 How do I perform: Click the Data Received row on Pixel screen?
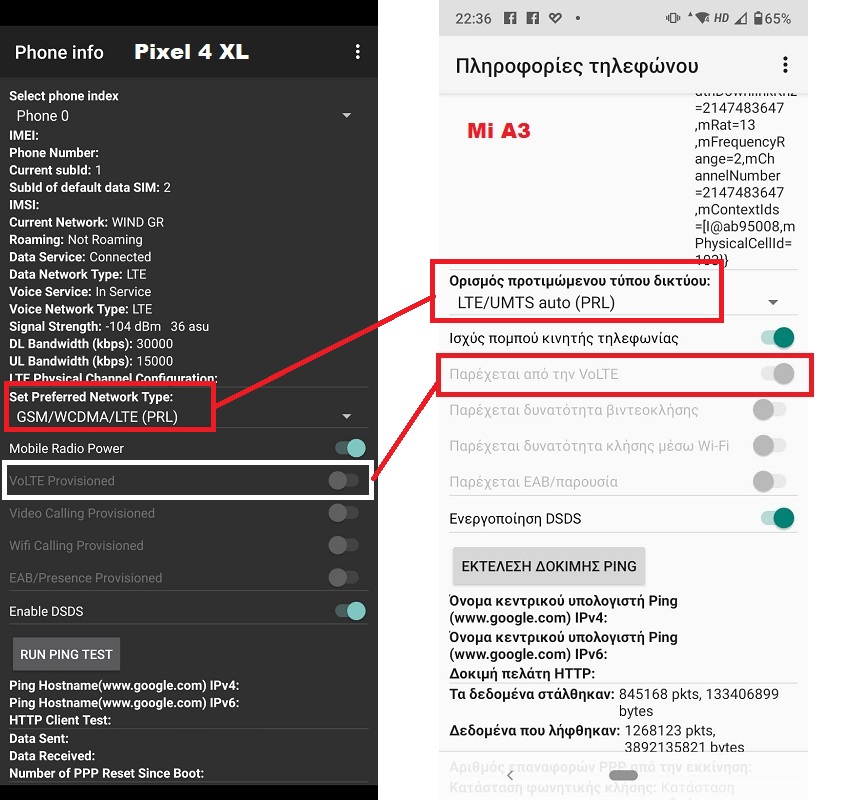coord(52,756)
